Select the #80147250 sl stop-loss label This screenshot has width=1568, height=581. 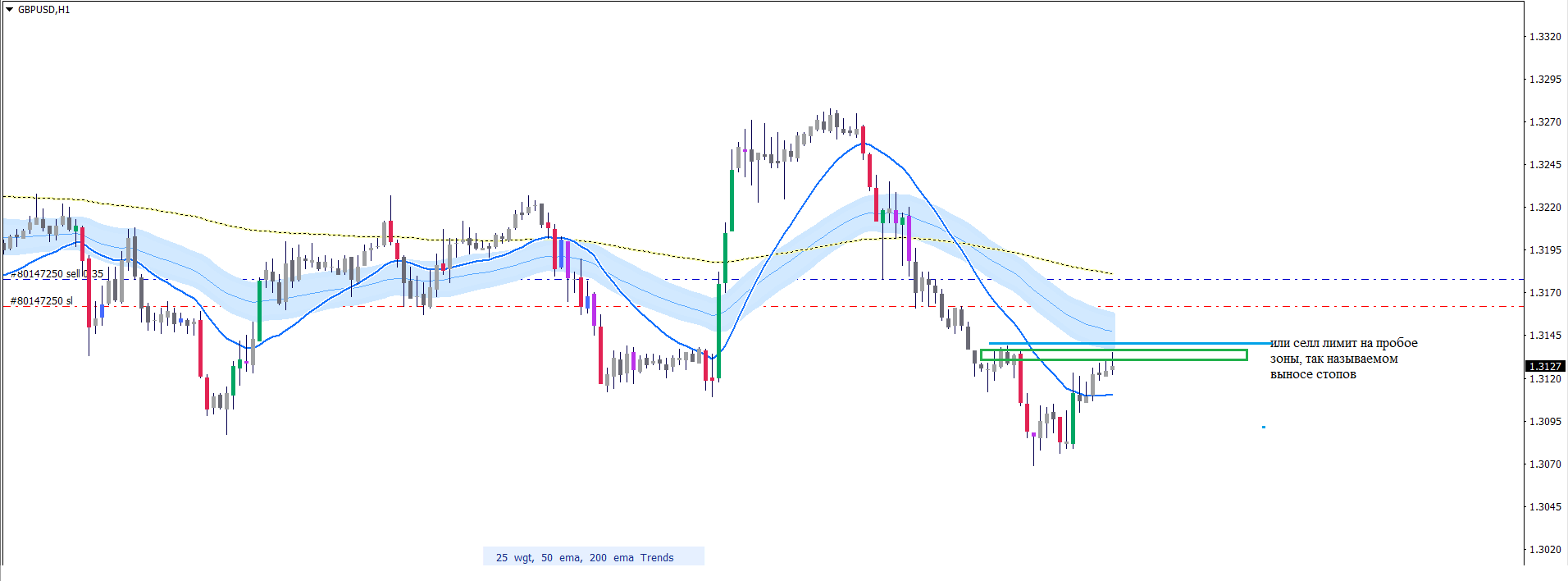tap(42, 301)
